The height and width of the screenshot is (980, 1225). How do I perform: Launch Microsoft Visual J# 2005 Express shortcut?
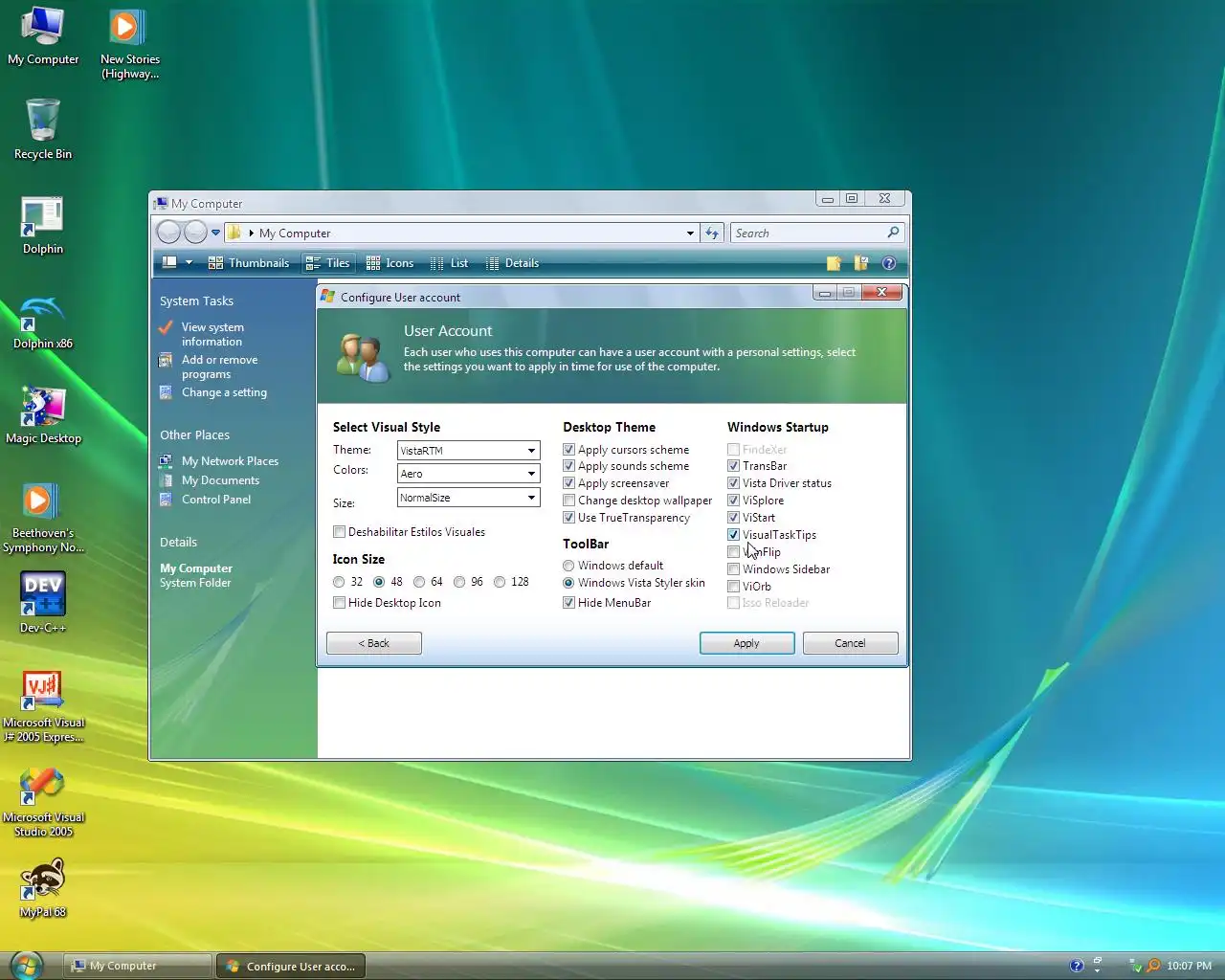pyautogui.click(x=43, y=706)
